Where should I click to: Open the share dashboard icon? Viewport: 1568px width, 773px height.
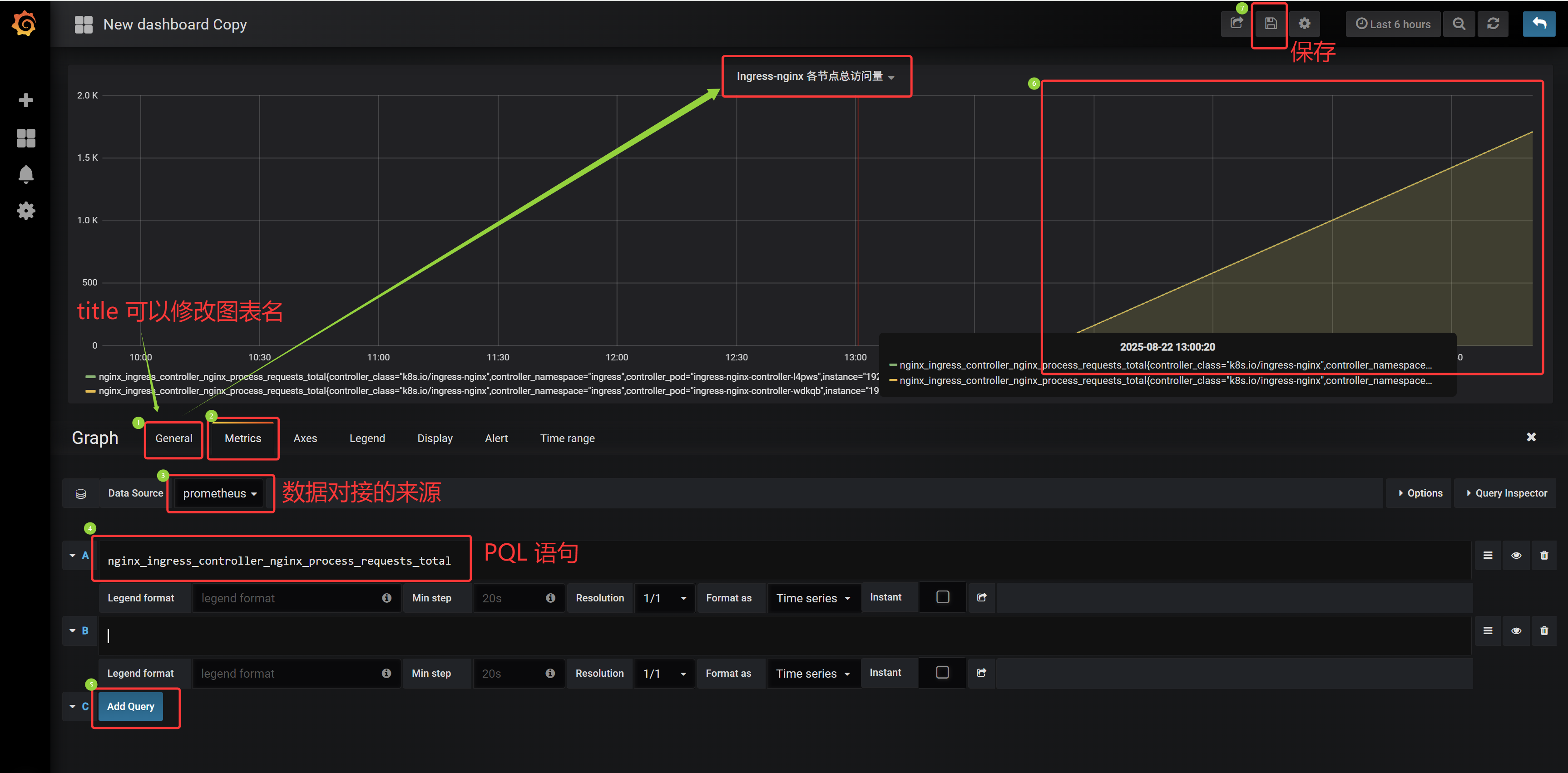[1236, 24]
